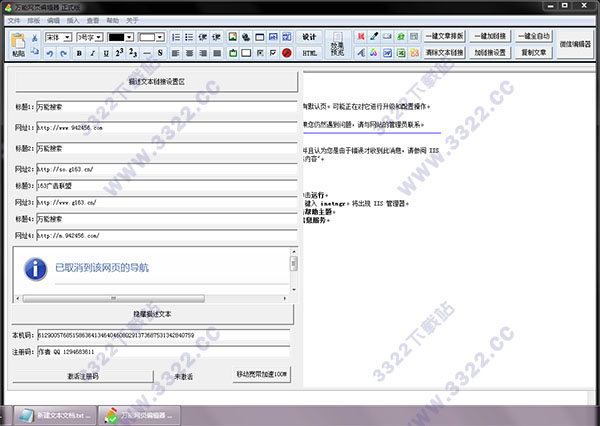Click the large 粘贴 paste icon
Image resolution: width=600 pixels, height=426 pixels.
click(18, 44)
